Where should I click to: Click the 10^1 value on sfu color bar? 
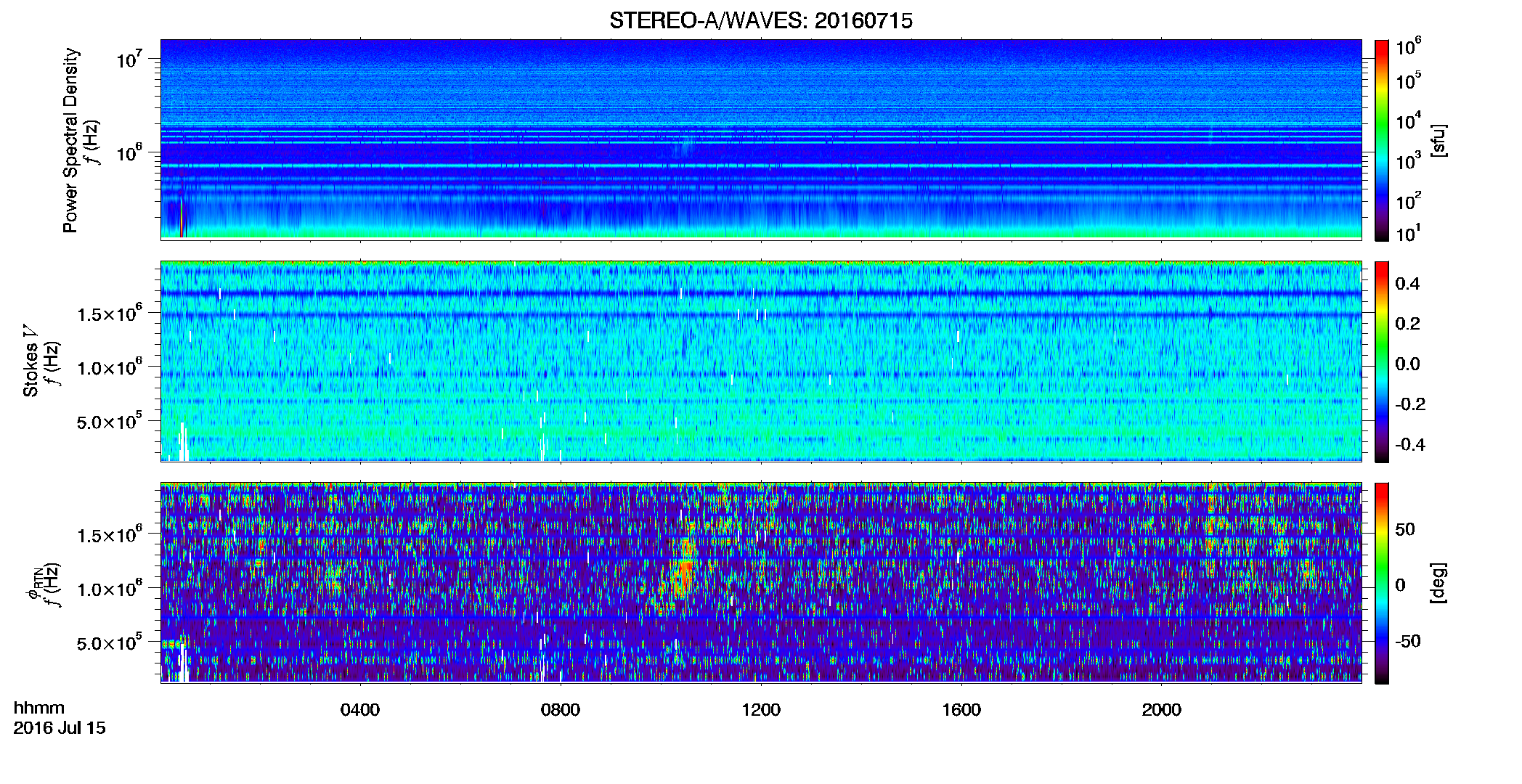tap(1409, 233)
